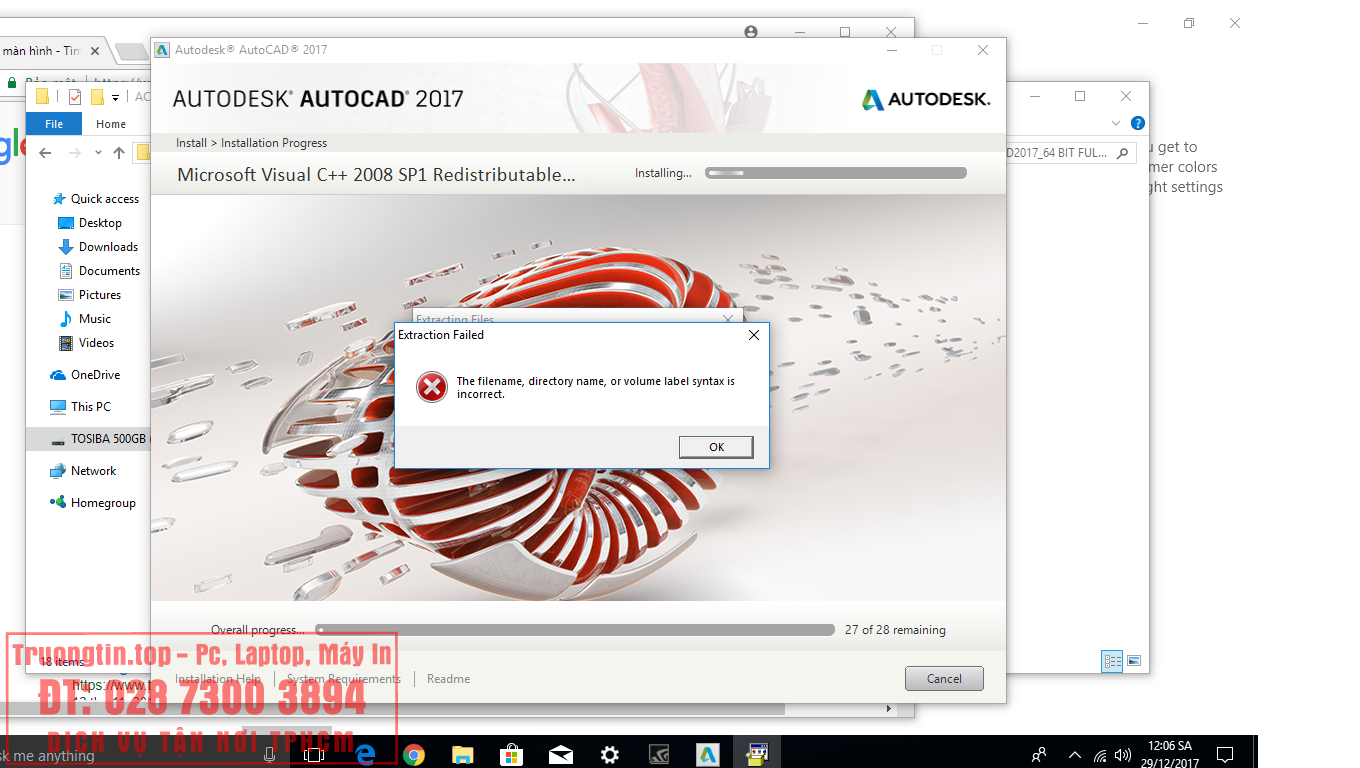Viewport: 1360px width, 768px height.
Task: Open the self-extractor taskbar icon
Action: (757, 754)
